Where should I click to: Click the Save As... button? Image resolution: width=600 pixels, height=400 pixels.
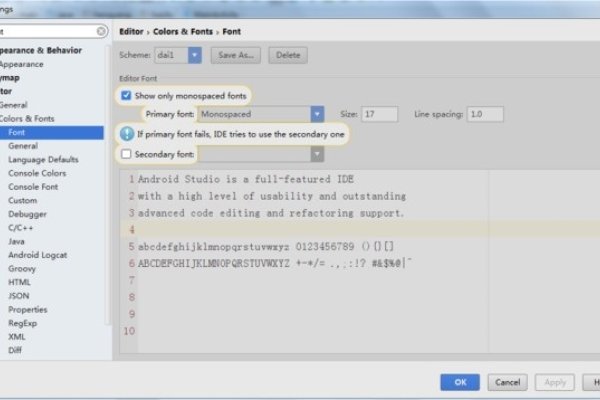pos(237,55)
